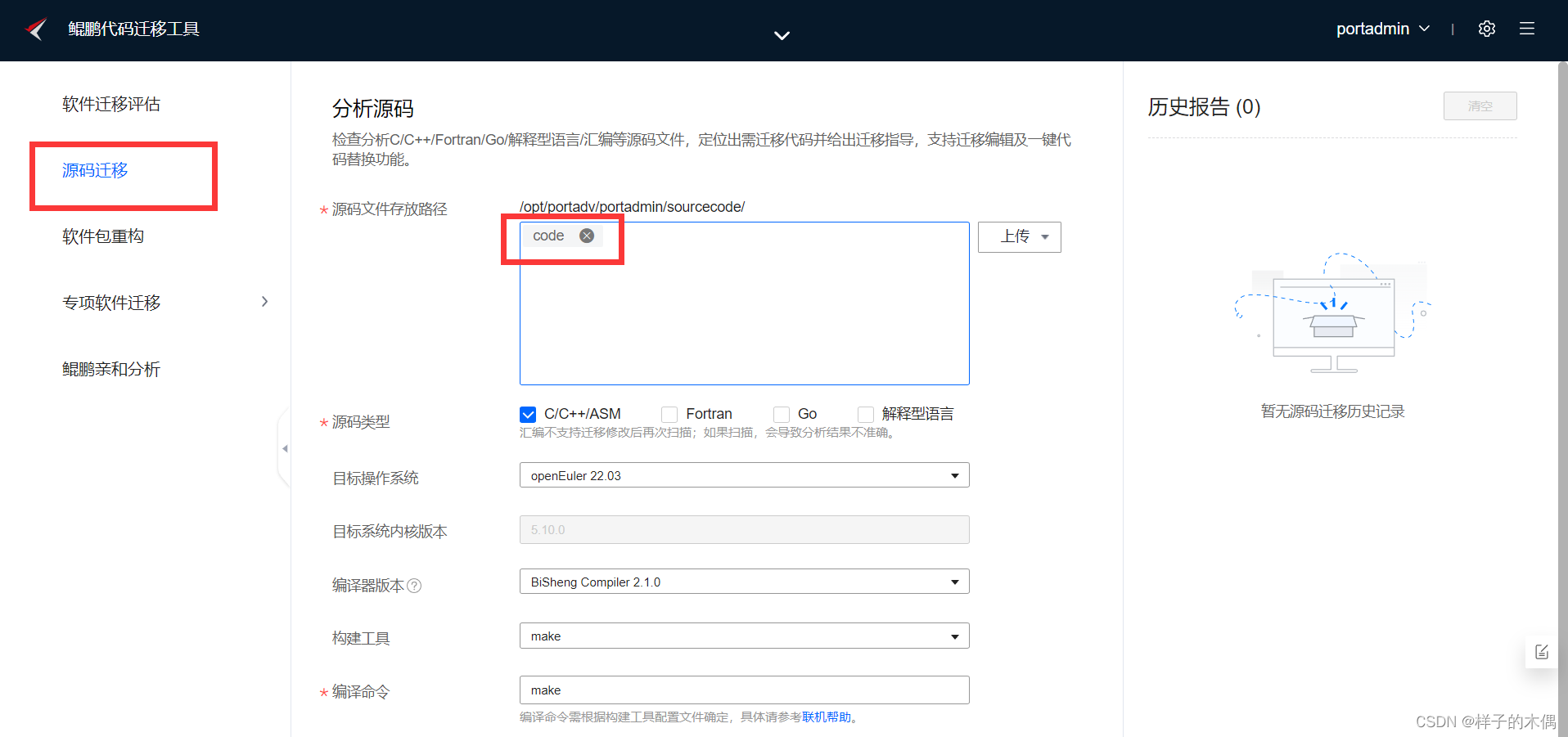Expand the 专项软件迁移 submenu chevron
This screenshot has width=1568, height=737.
coord(264,302)
